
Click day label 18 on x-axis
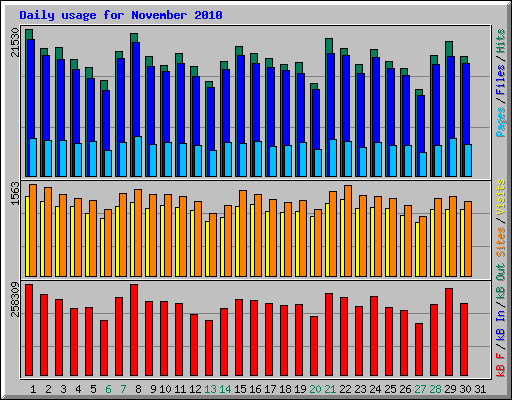[285, 389]
